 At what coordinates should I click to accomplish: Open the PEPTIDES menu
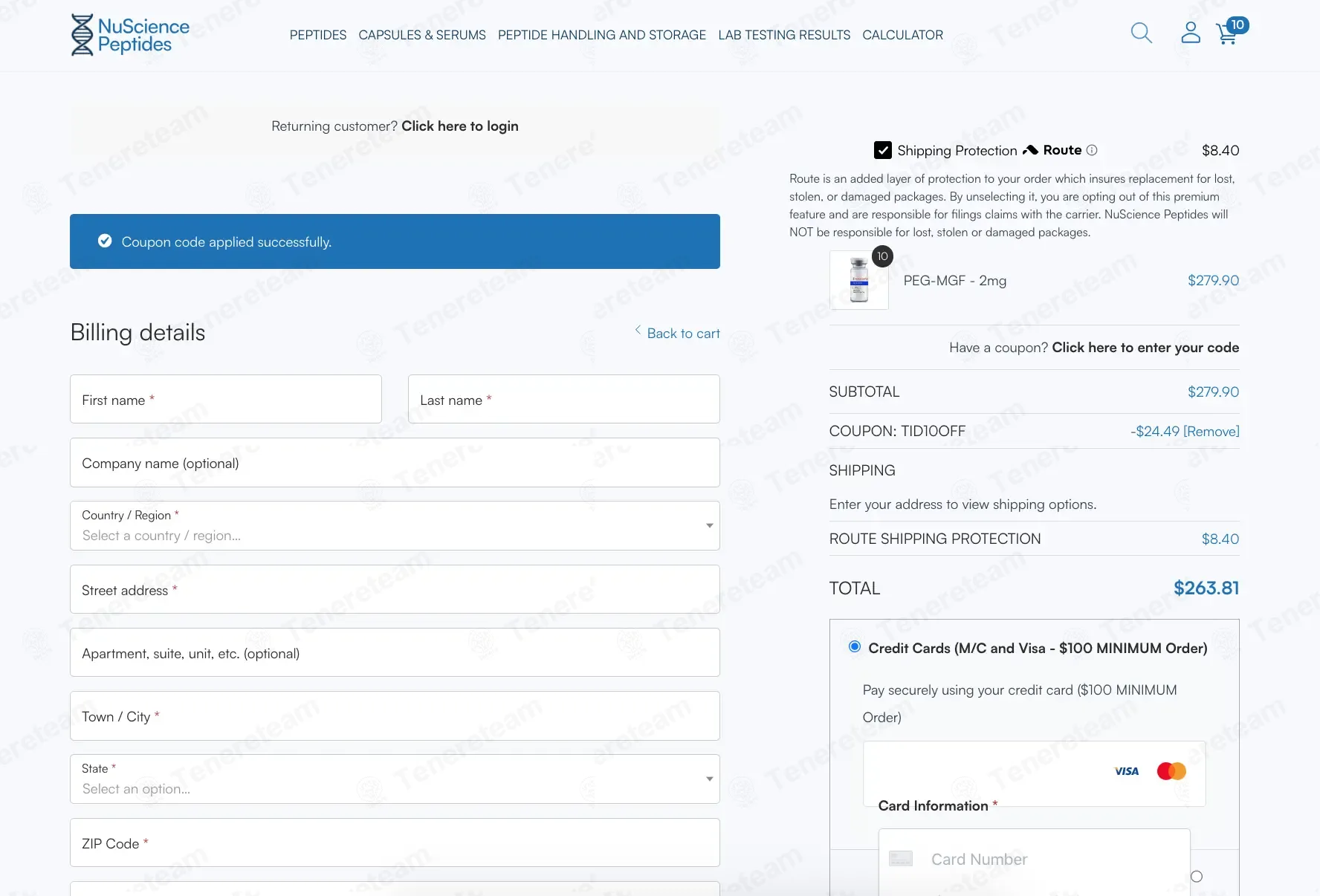[318, 35]
